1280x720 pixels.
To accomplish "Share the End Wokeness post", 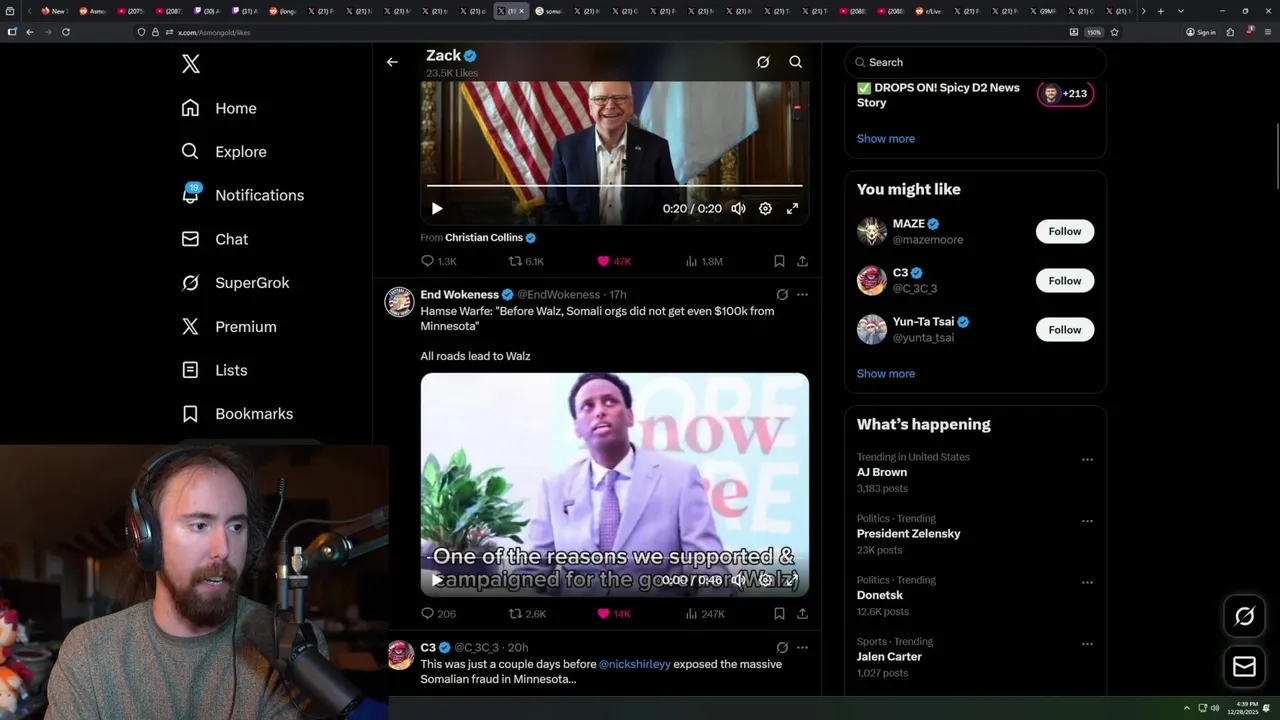I will tap(802, 614).
